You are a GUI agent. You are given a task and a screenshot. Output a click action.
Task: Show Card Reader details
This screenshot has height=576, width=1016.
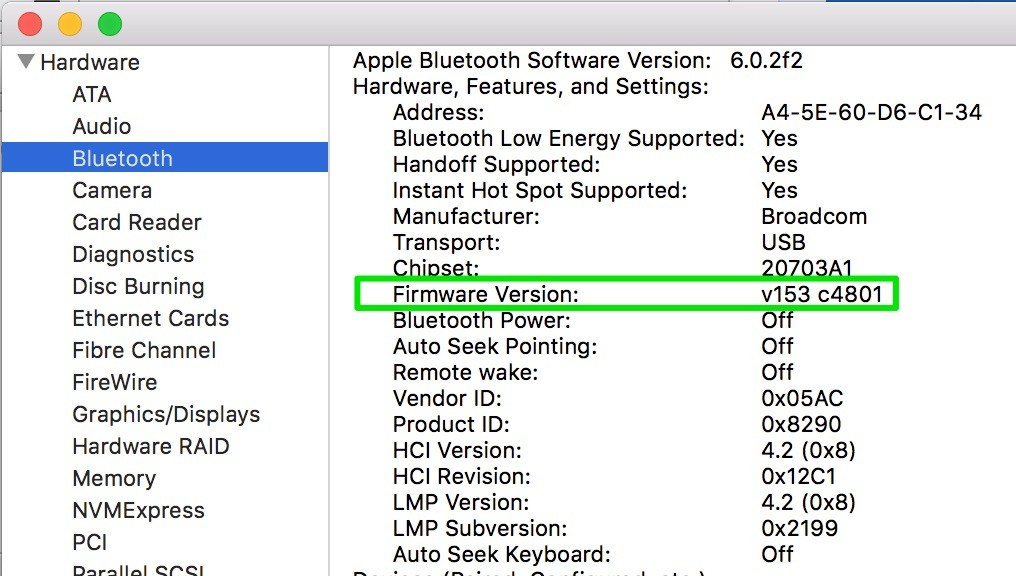click(x=137, y=223)
